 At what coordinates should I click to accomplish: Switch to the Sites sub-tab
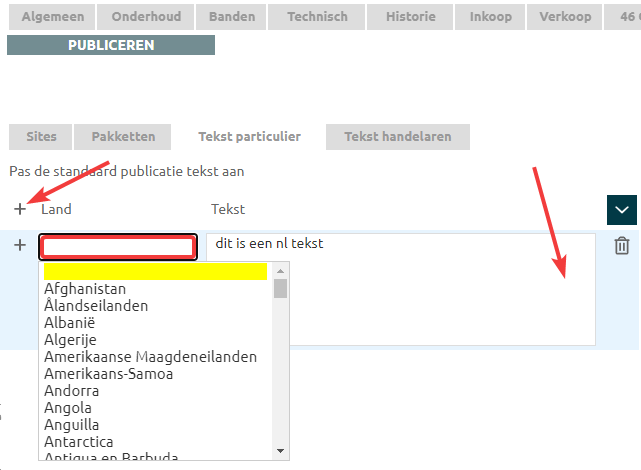tap(41, 137)
